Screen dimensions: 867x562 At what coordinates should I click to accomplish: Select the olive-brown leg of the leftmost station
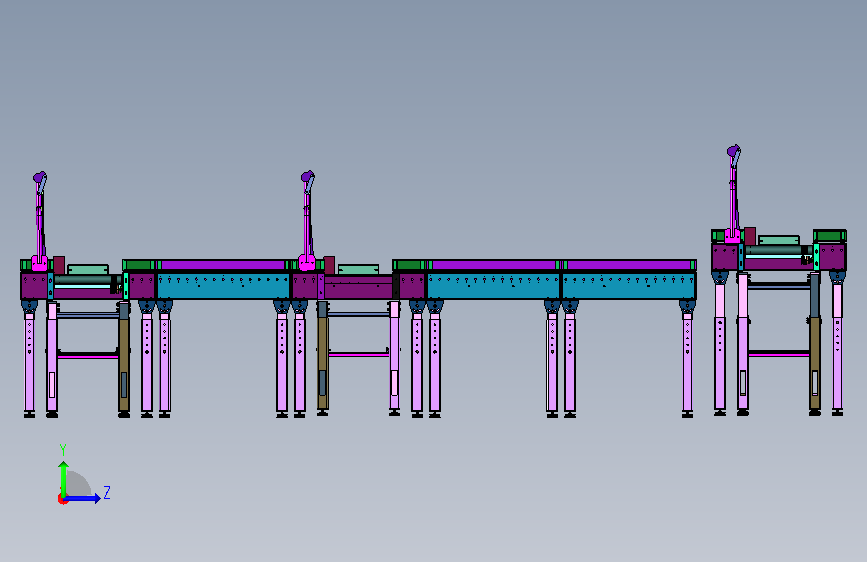[x=124, y=364]
